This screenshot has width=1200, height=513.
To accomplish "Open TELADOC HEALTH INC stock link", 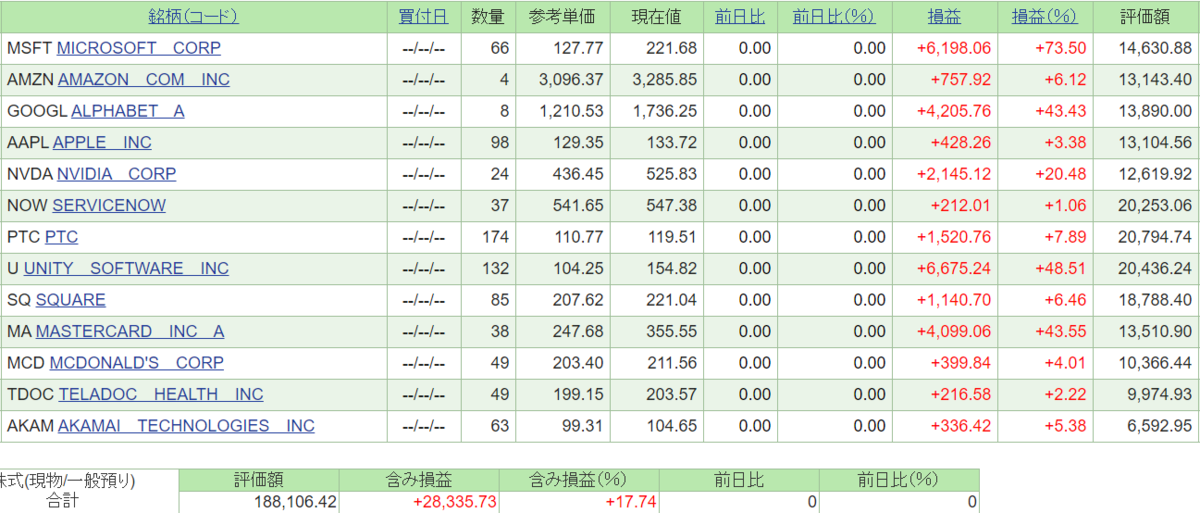I will 161,395.
